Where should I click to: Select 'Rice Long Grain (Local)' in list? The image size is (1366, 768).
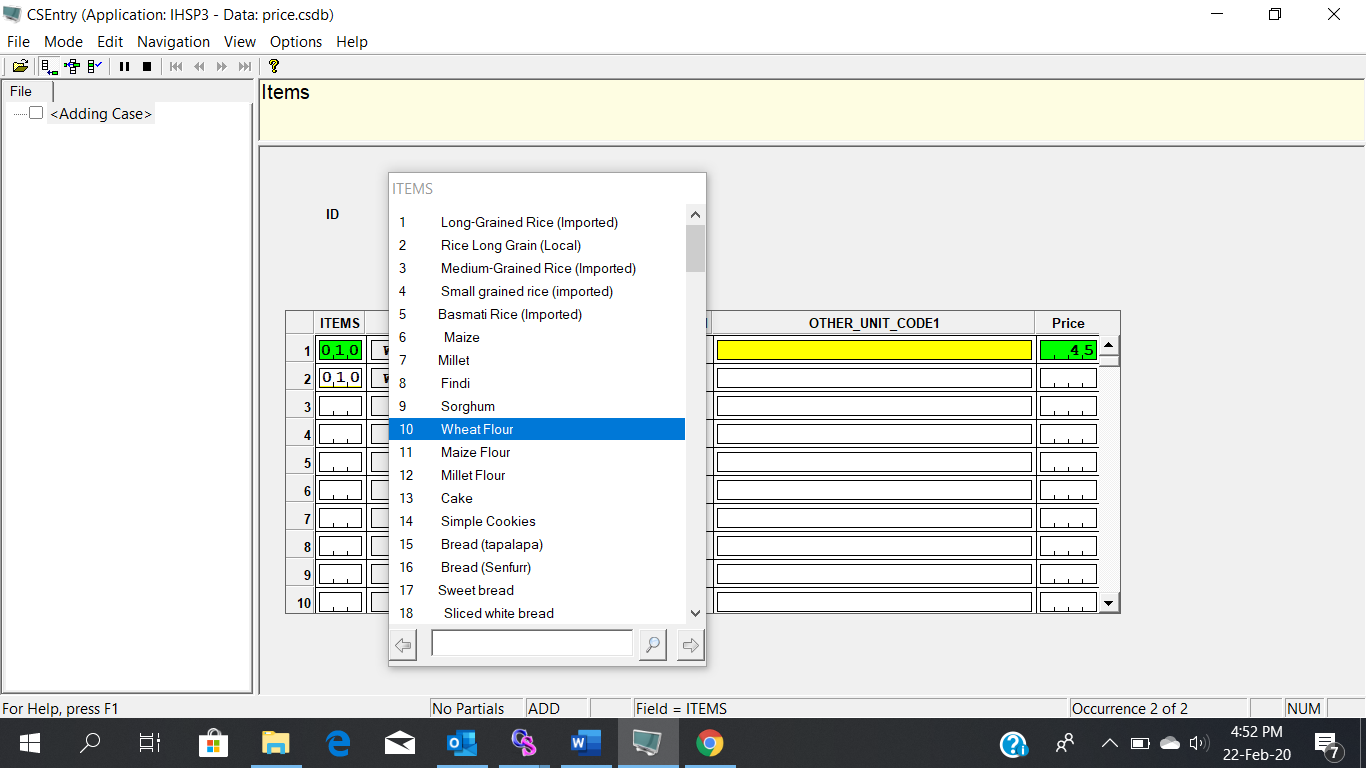[537, 245]
